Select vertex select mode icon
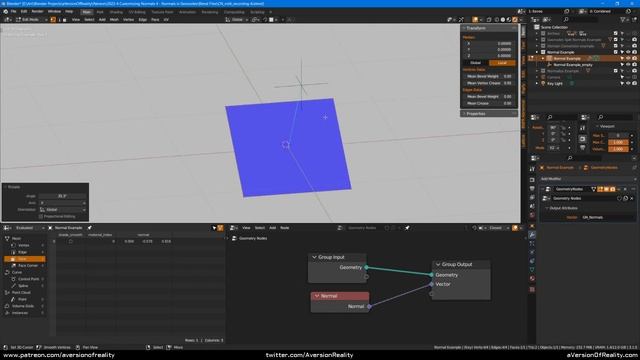Screen dimensions: 640x360 [53, 20]
